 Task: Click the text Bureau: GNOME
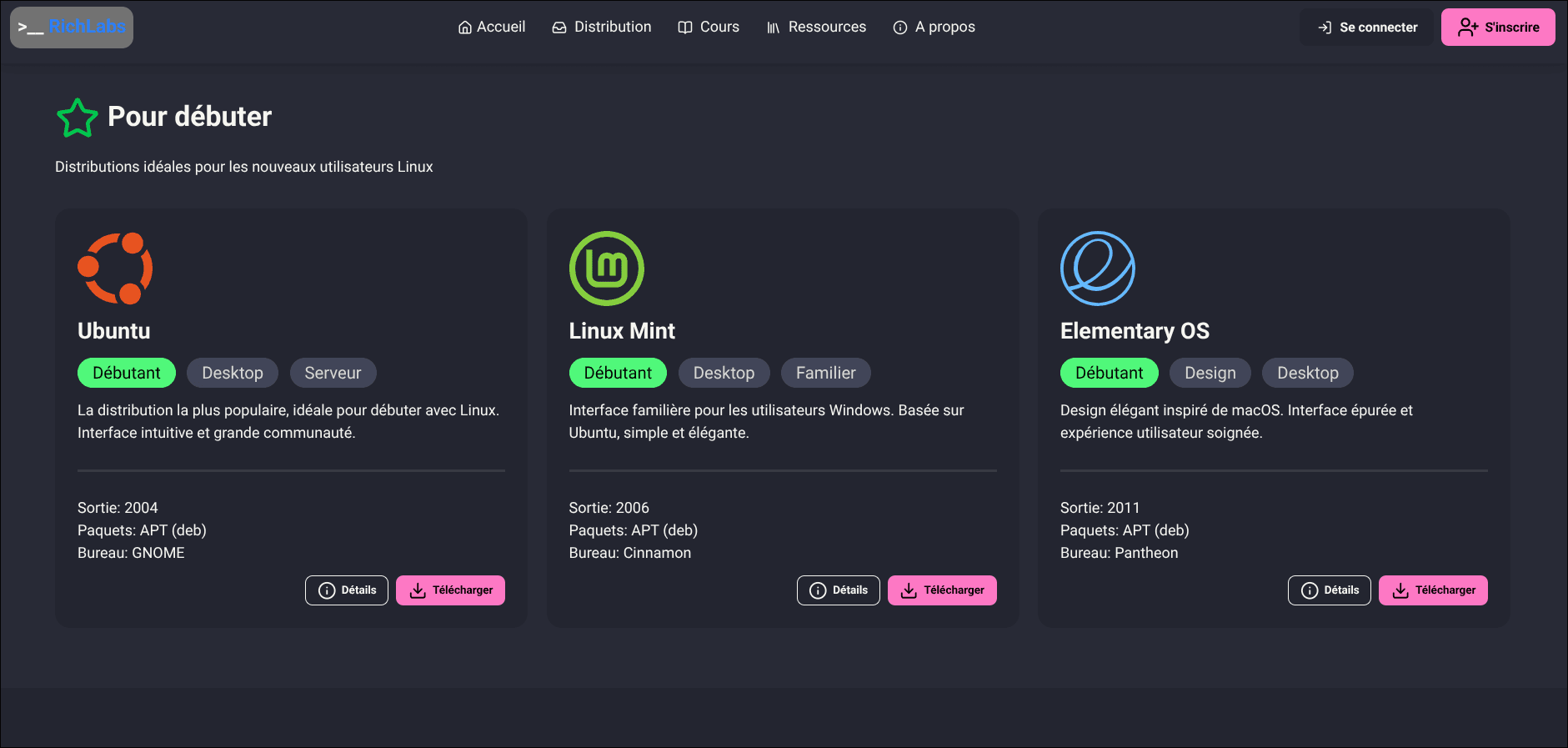(x=131, y=553)
